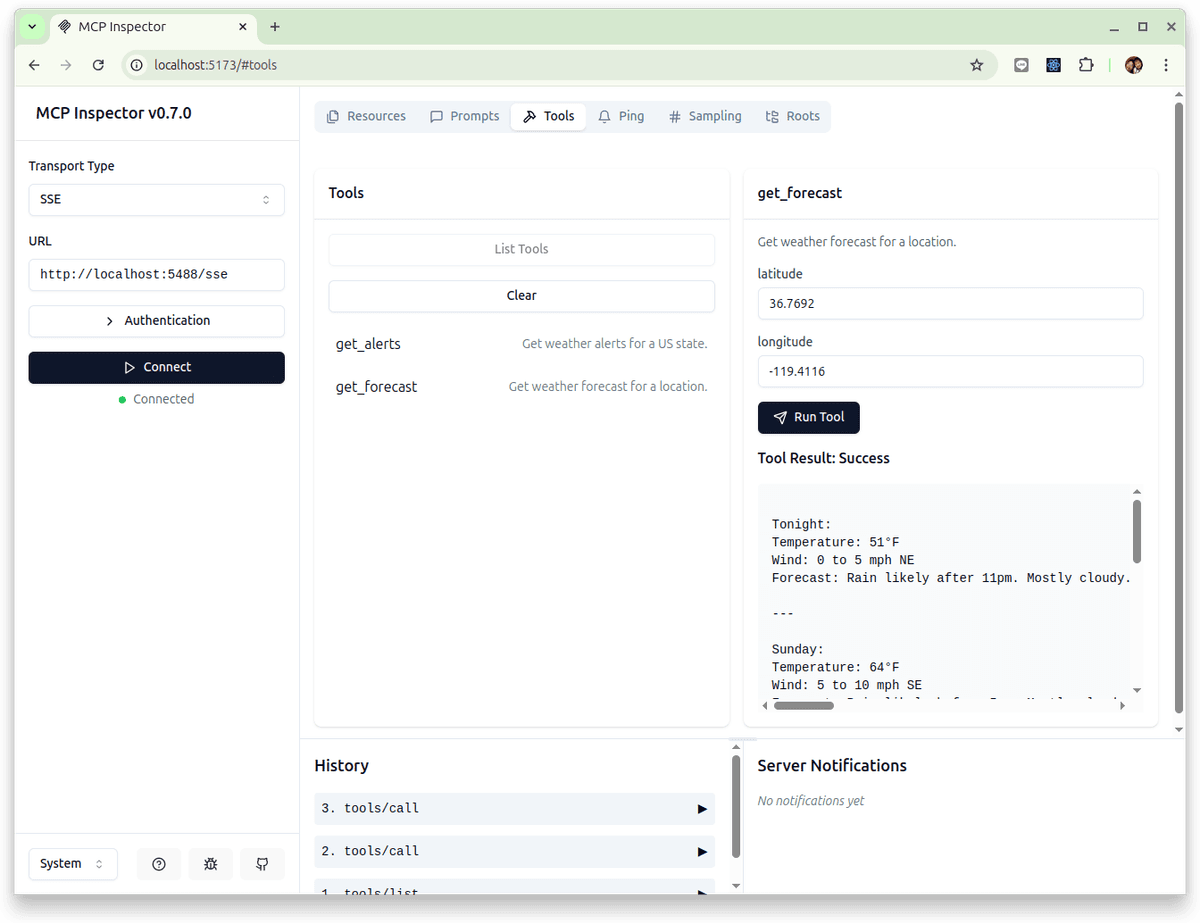Expand history entry 2. tools/call

pos(514,851)
